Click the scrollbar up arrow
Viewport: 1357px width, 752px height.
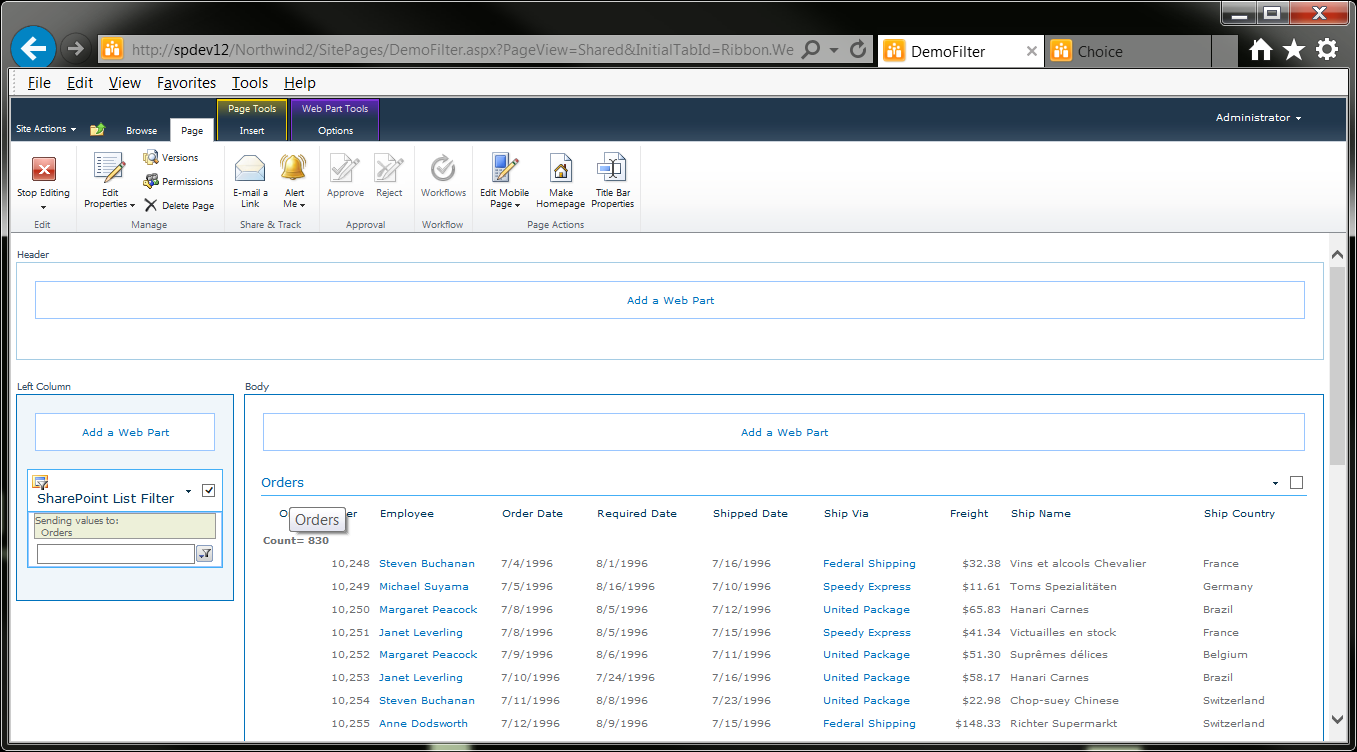(x=1338, y=256)
